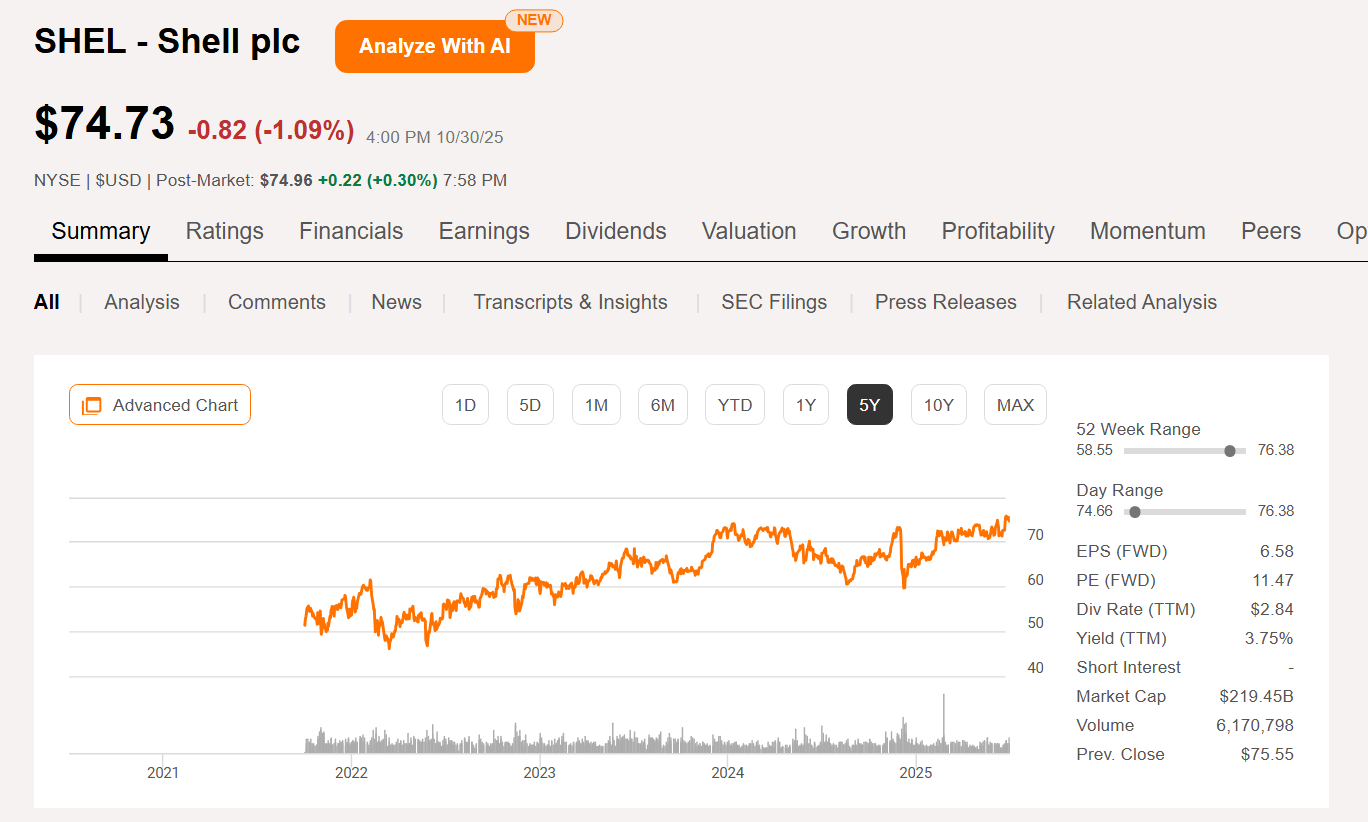Select the MAX chart range
The width and height of the screenshot is (1368, 822).
point(1015,405)
